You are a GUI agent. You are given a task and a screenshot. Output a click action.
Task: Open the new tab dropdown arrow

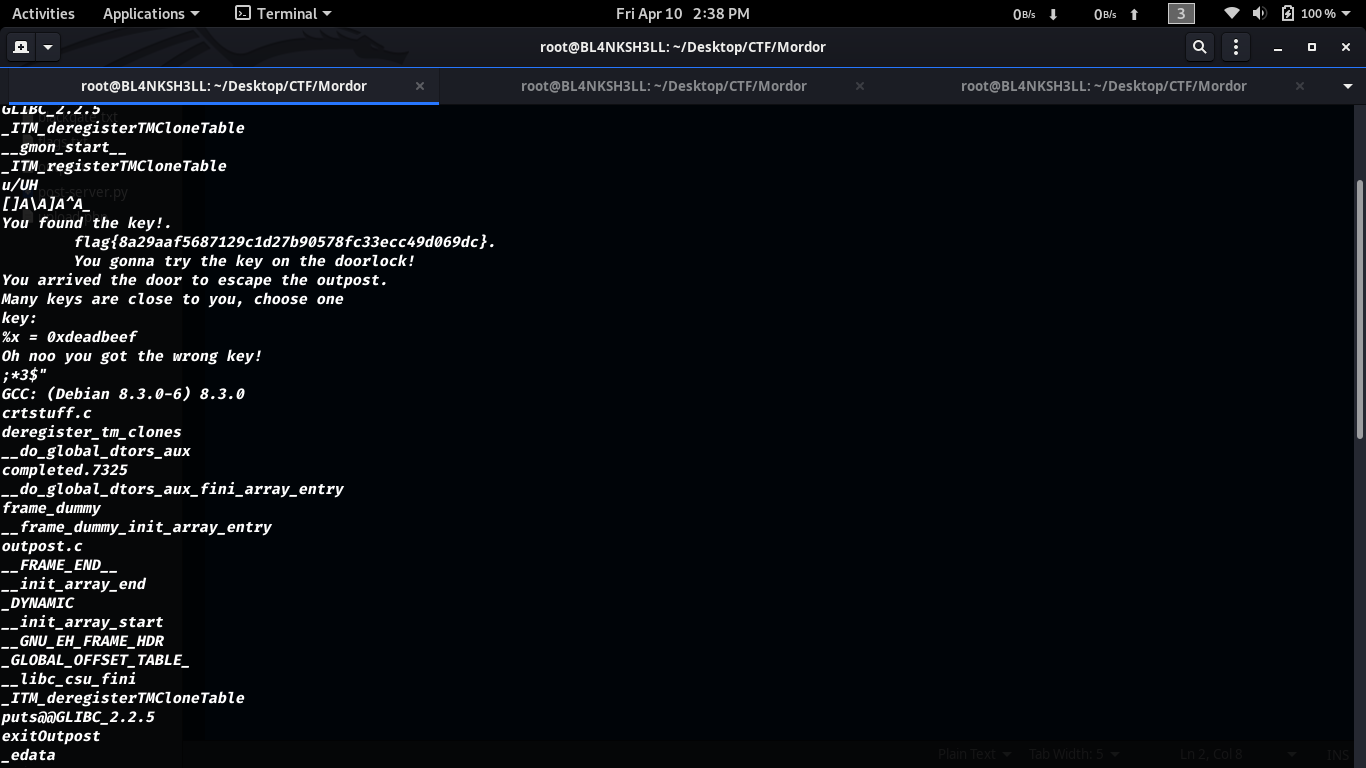(x=47, y=47)
